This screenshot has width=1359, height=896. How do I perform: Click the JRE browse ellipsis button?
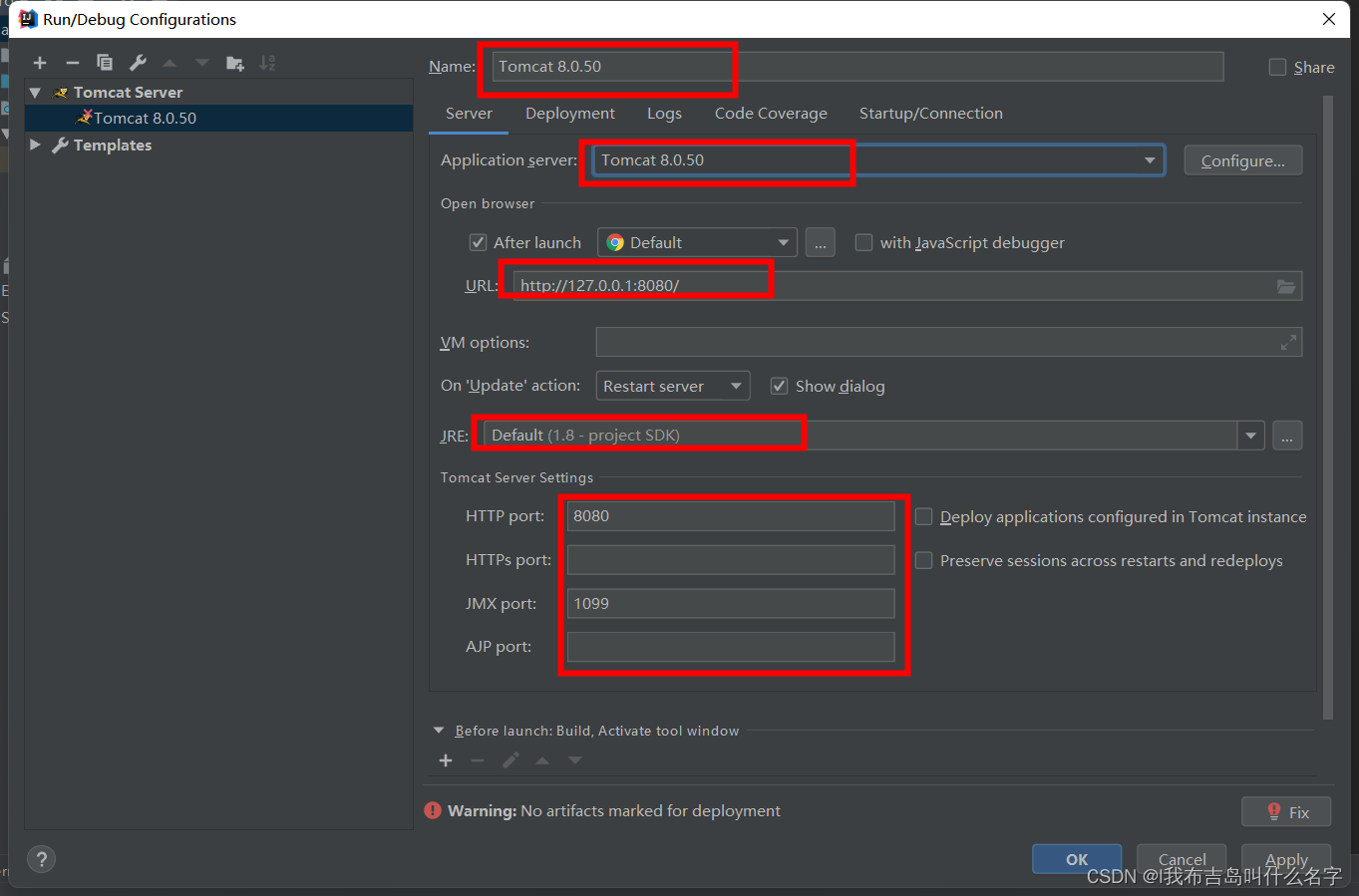point(1287,436)
